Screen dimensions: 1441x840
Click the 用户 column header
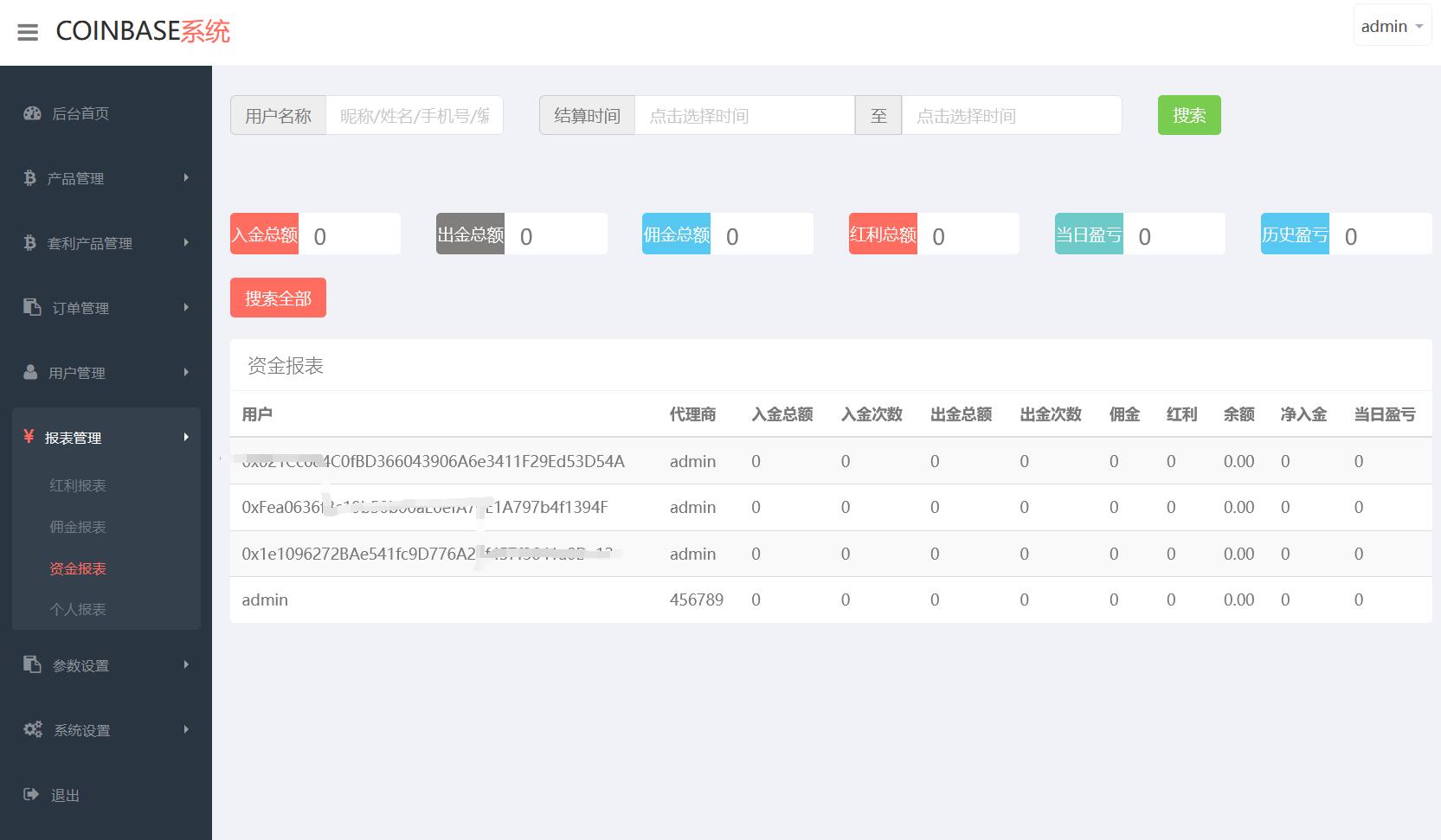(257, 414)
